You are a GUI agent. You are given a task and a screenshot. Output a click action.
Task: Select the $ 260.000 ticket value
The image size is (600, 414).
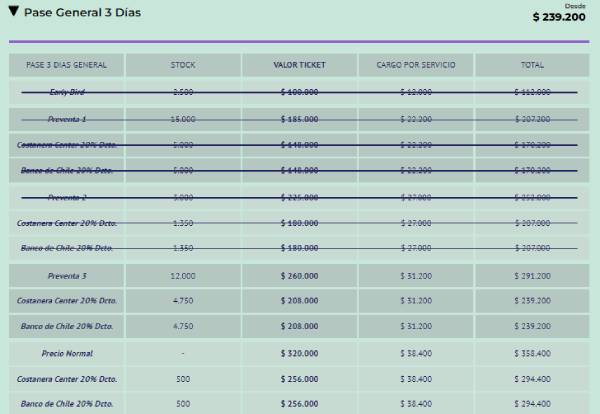(x=299, y=275)
